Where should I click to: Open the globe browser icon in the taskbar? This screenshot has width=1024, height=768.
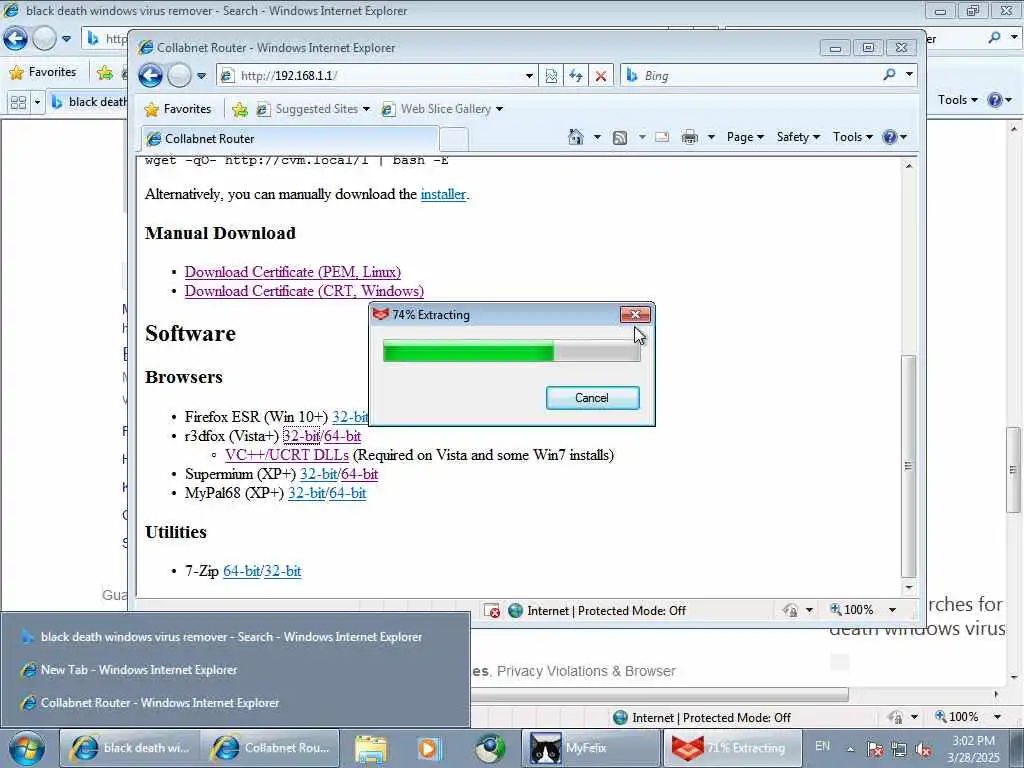[490, 748]
